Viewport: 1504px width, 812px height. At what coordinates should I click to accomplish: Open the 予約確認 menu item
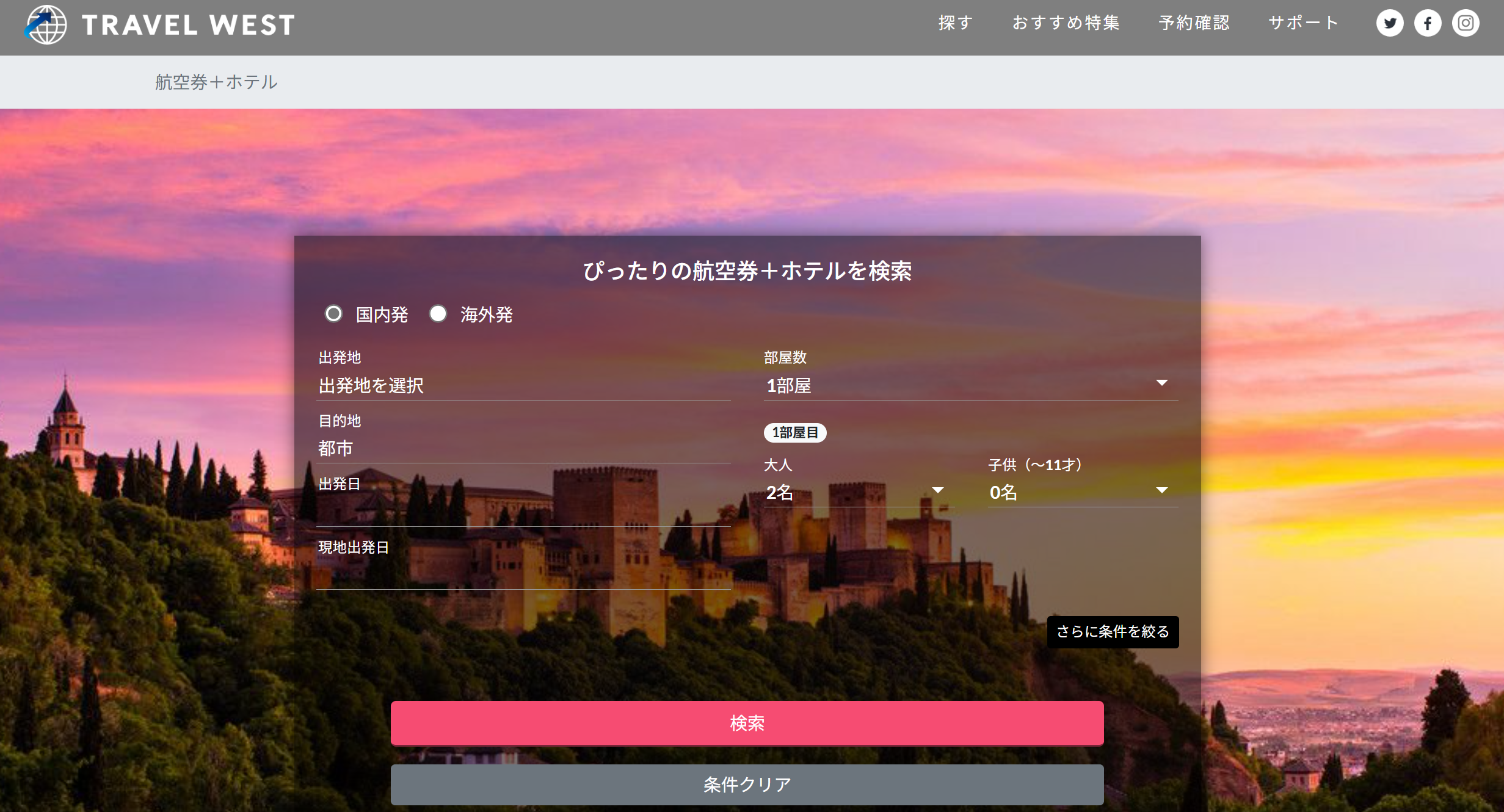coord(1194,23)
